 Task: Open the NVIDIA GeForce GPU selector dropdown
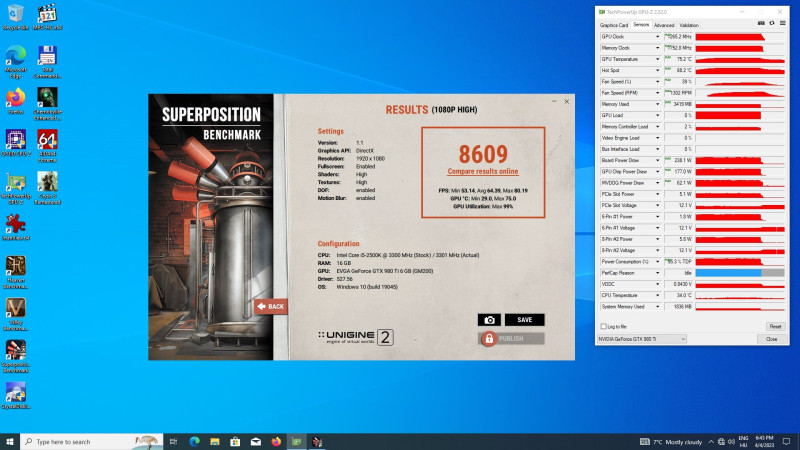coord(642,339)
